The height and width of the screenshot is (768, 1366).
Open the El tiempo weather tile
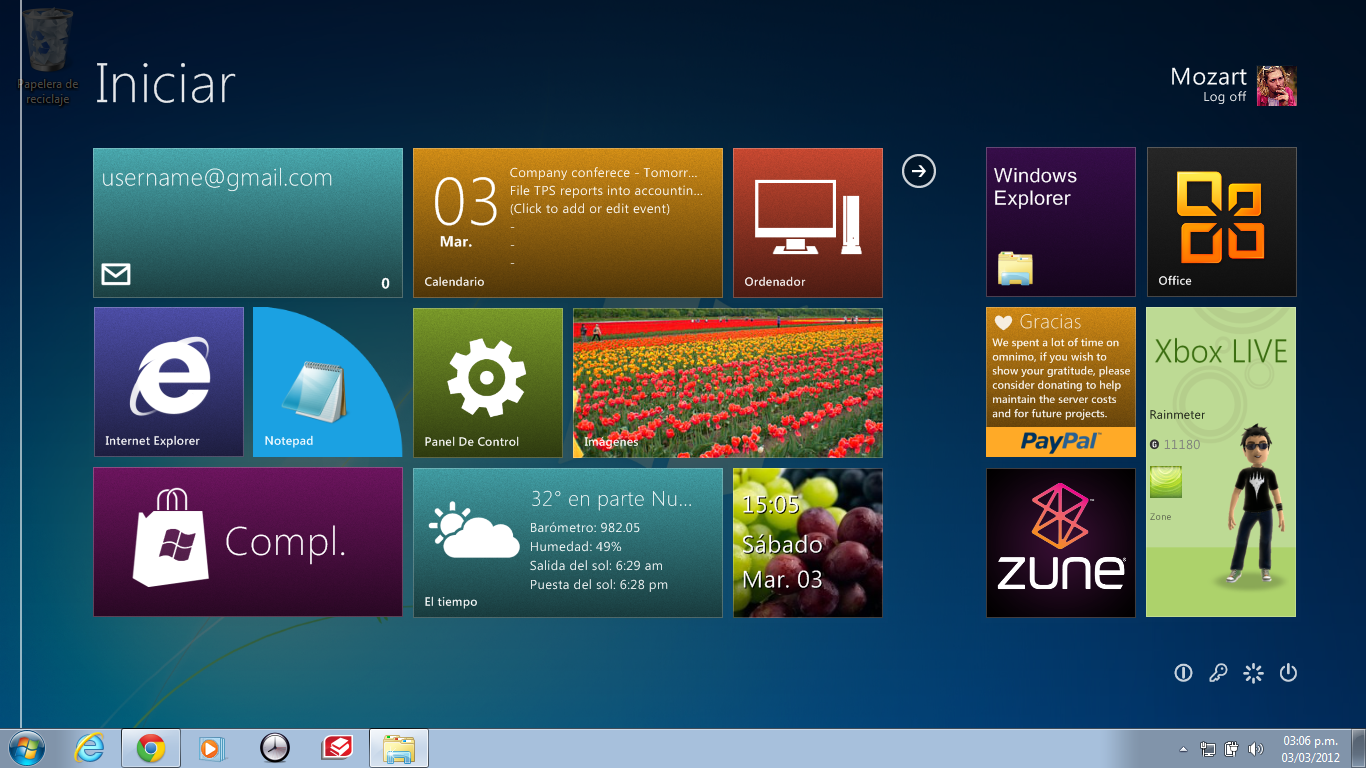567,542
